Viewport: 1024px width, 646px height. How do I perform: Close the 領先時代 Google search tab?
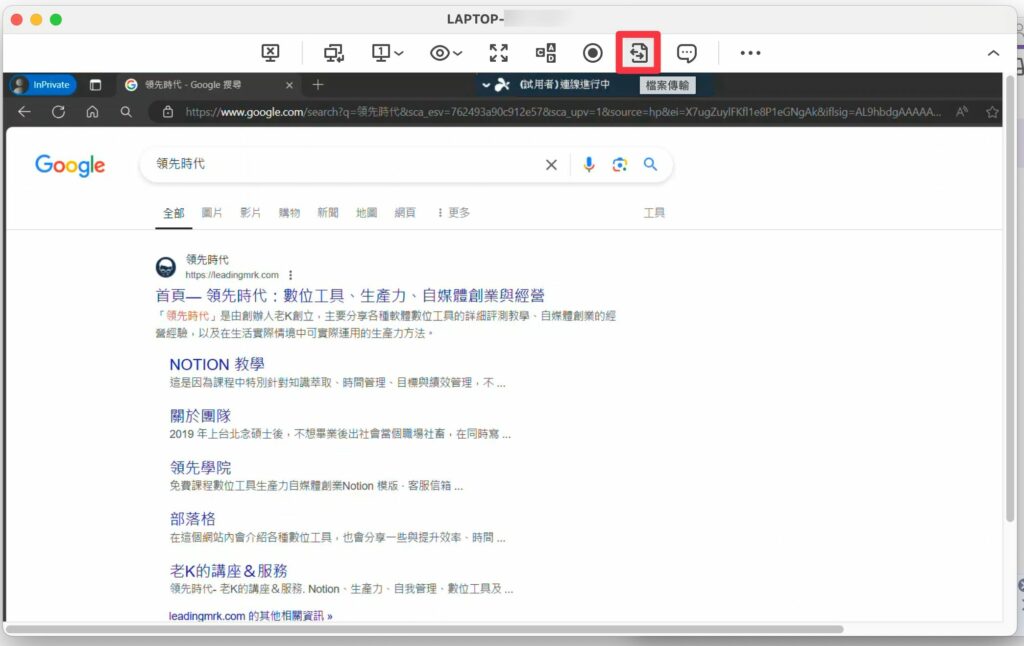pyautogui.click(x=289, y=85)
